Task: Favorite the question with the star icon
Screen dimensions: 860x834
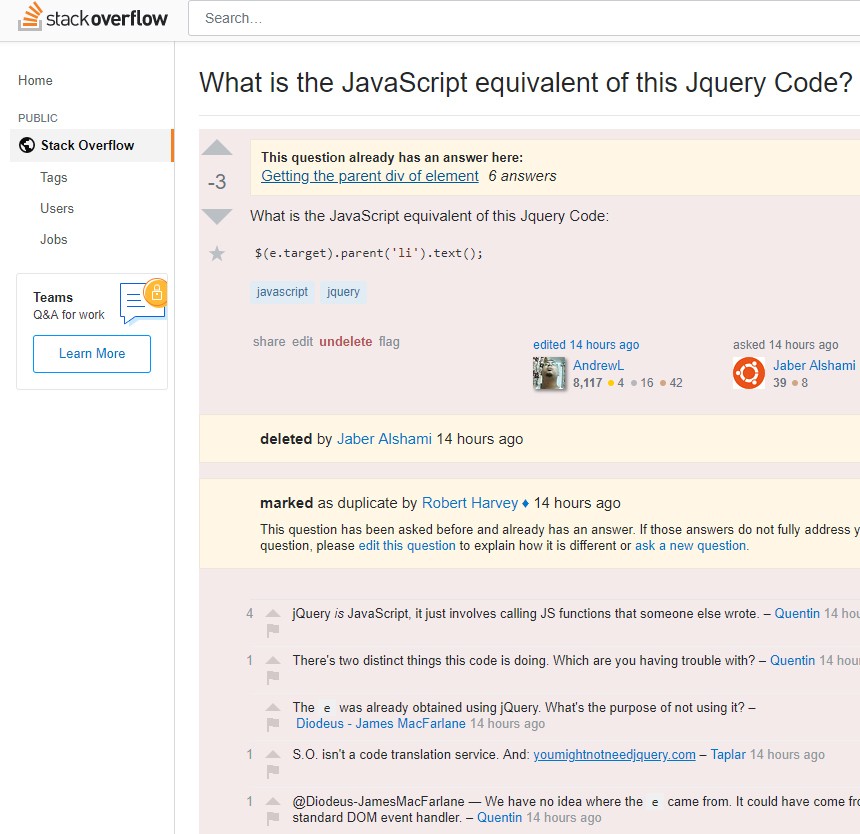Action: (217, 253)
